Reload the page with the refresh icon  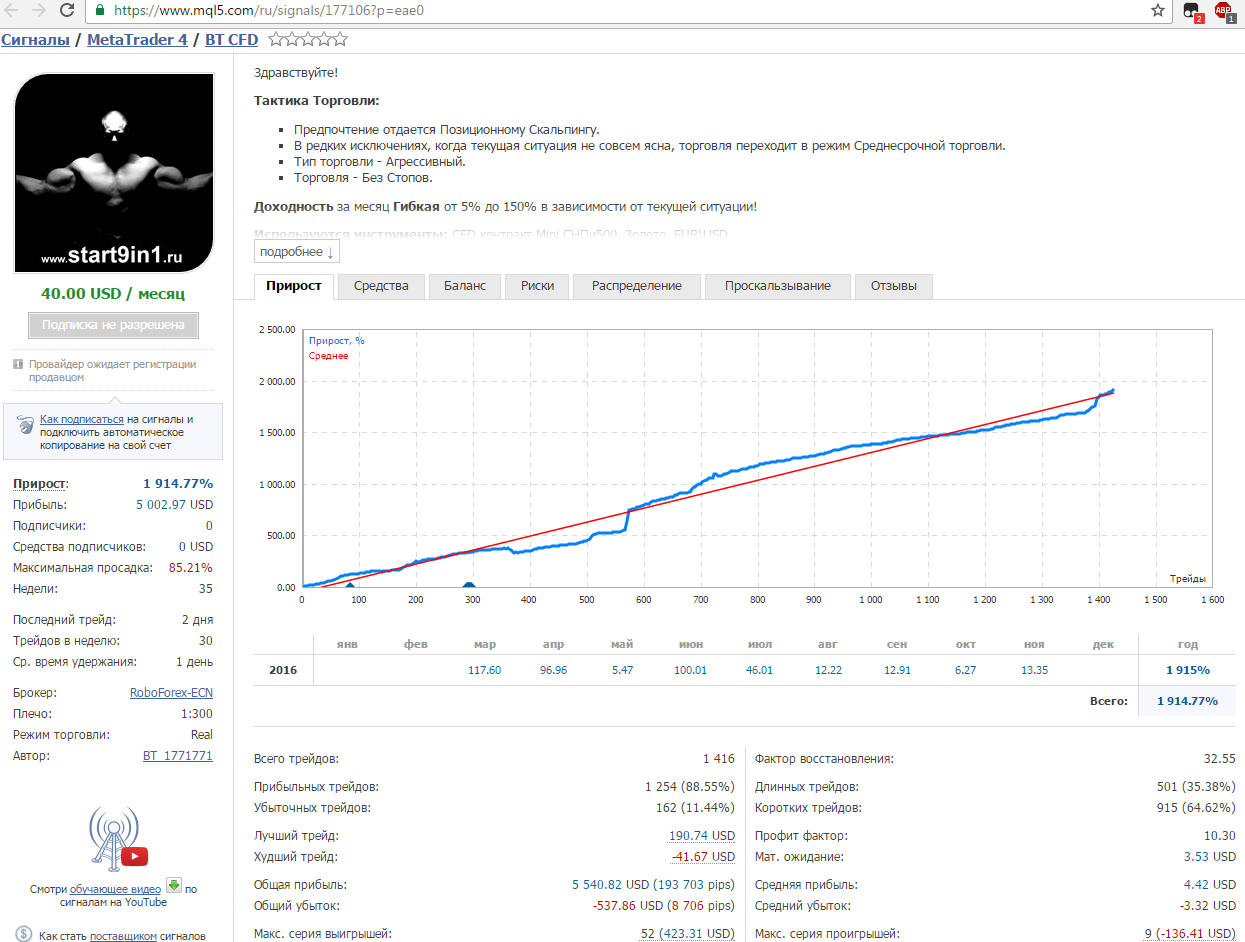67,11
